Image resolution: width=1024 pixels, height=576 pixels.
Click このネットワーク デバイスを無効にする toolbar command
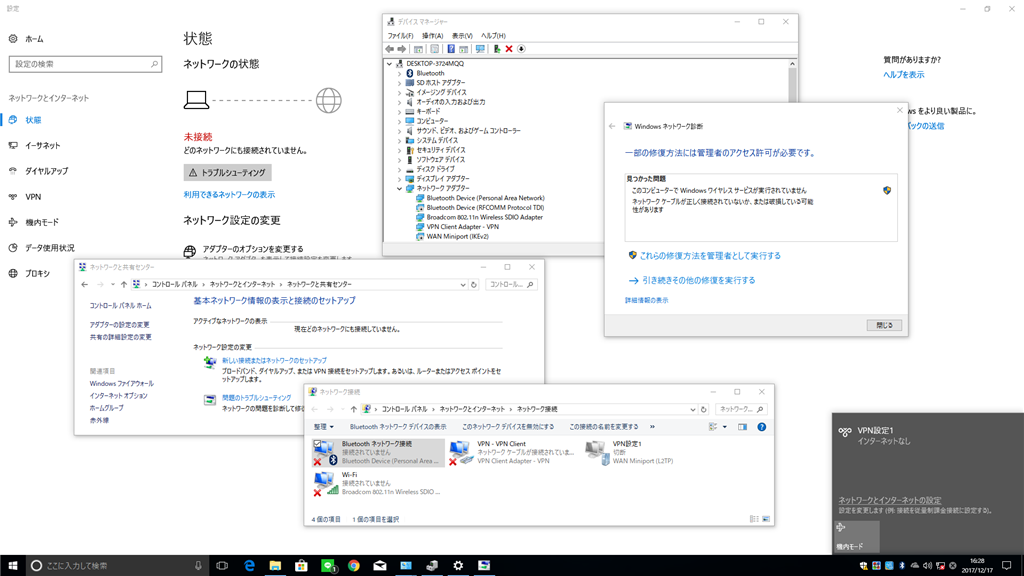(508, 427)
